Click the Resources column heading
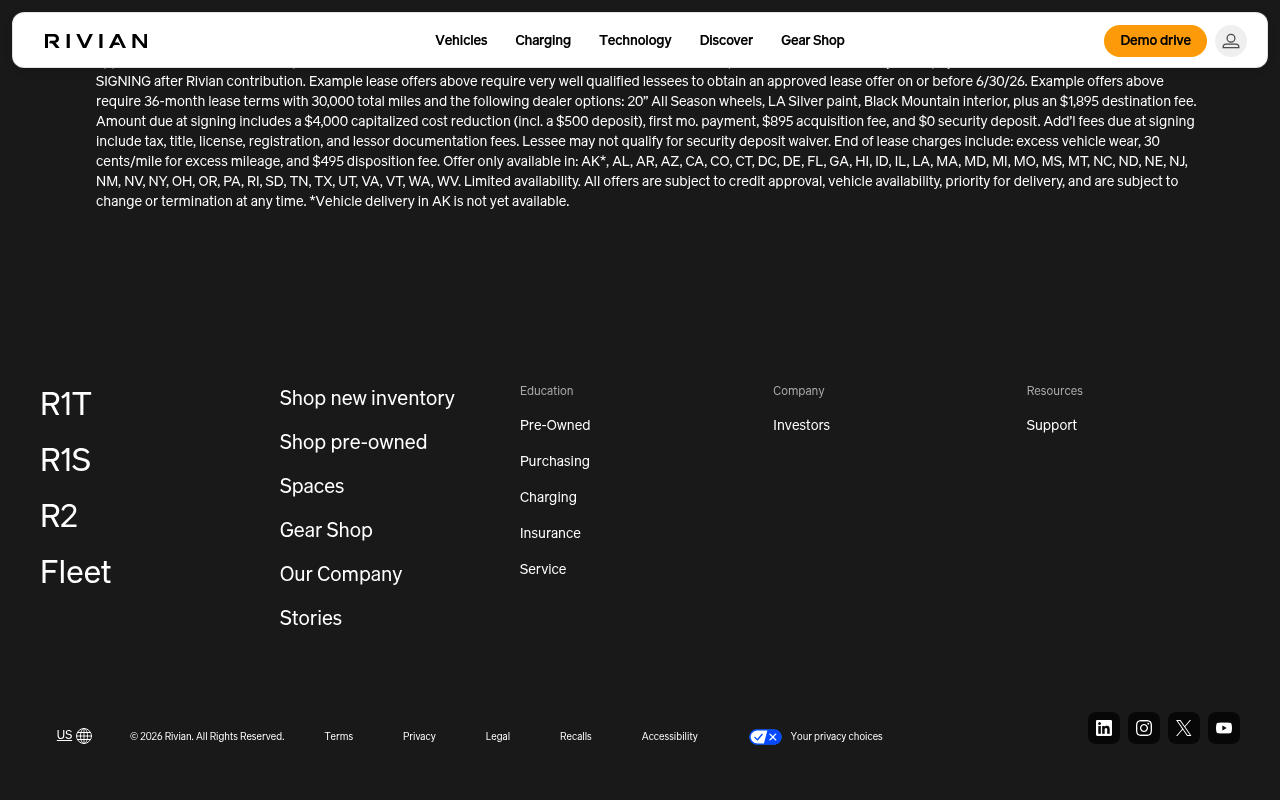The width and height of the screenshot is (1280, 800). click(x=1054, y=391)
